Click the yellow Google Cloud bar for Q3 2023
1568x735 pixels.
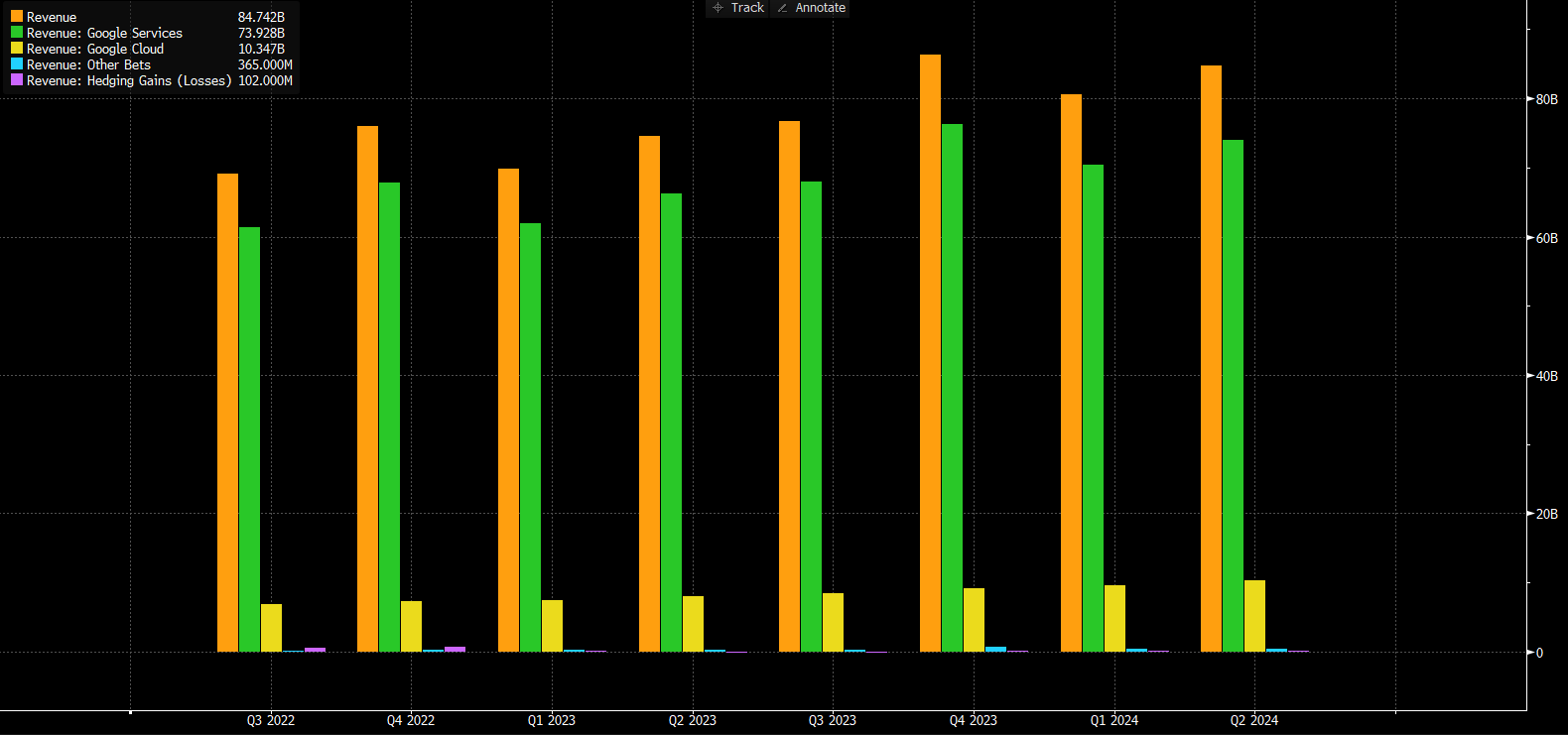pyautogui.click(x=833, y=622)
